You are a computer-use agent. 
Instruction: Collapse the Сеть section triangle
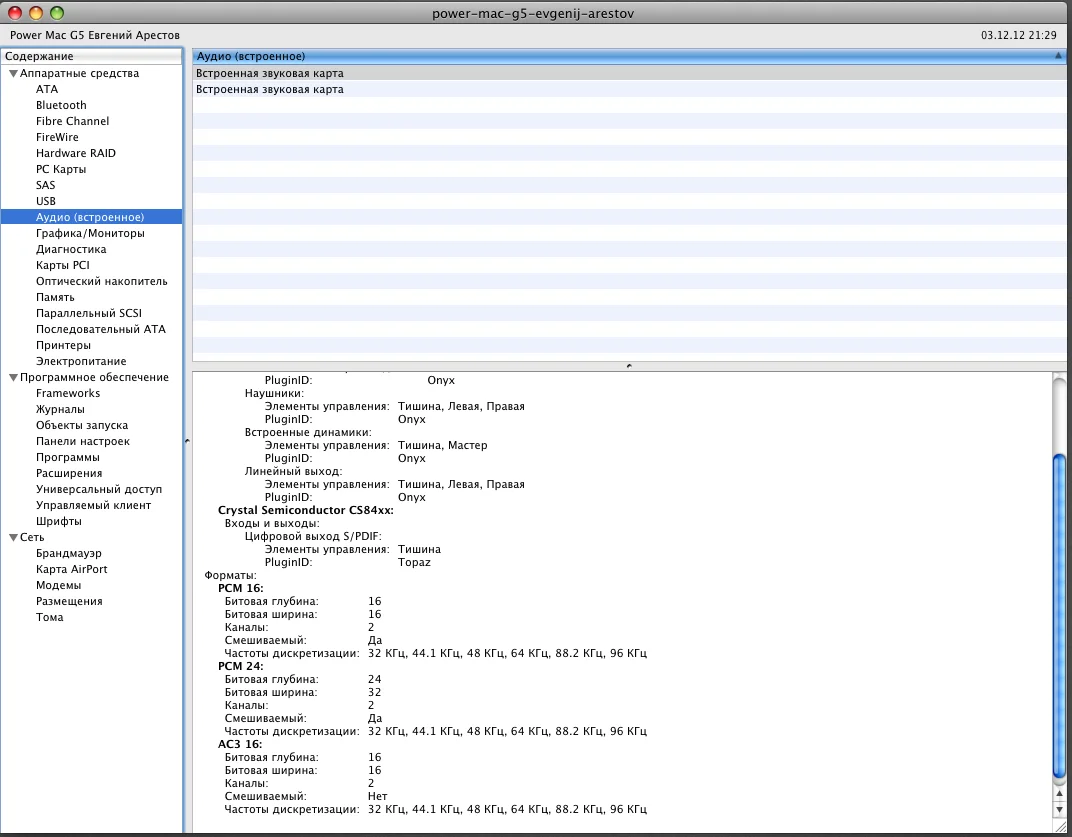point(13,537)
